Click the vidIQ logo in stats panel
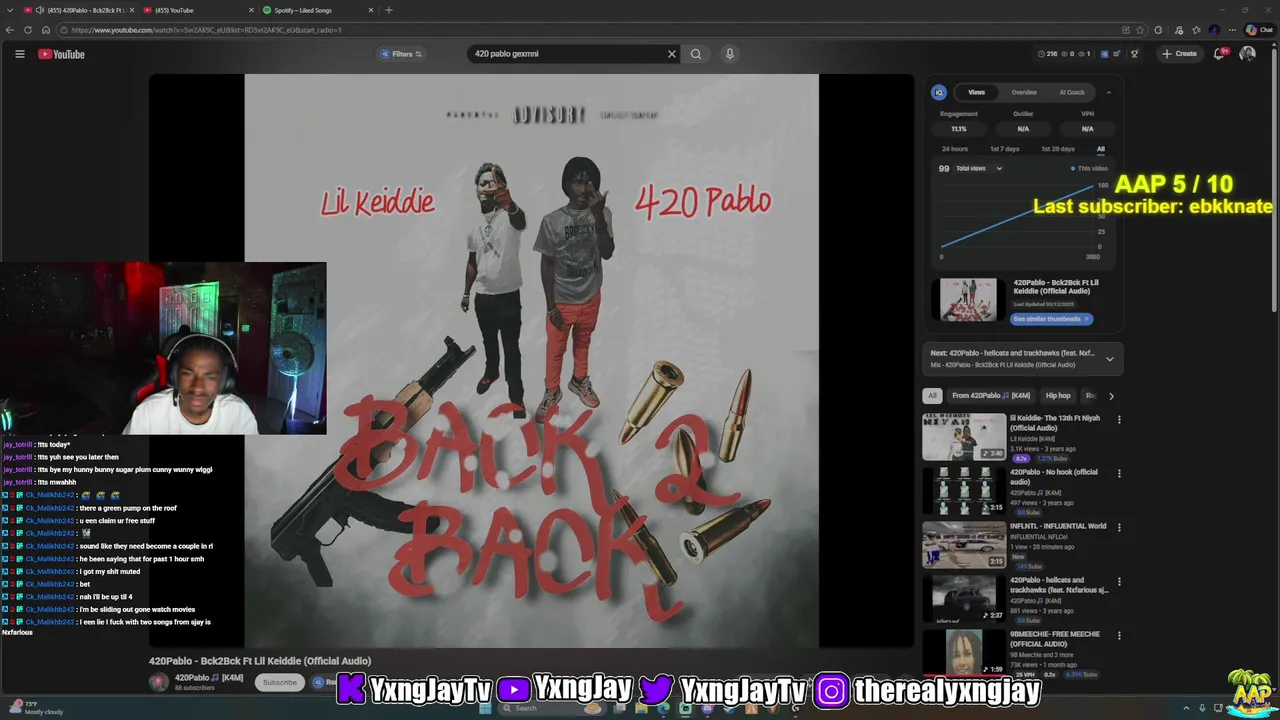Viewport: 1280px width, 720px height. point(939,92)
